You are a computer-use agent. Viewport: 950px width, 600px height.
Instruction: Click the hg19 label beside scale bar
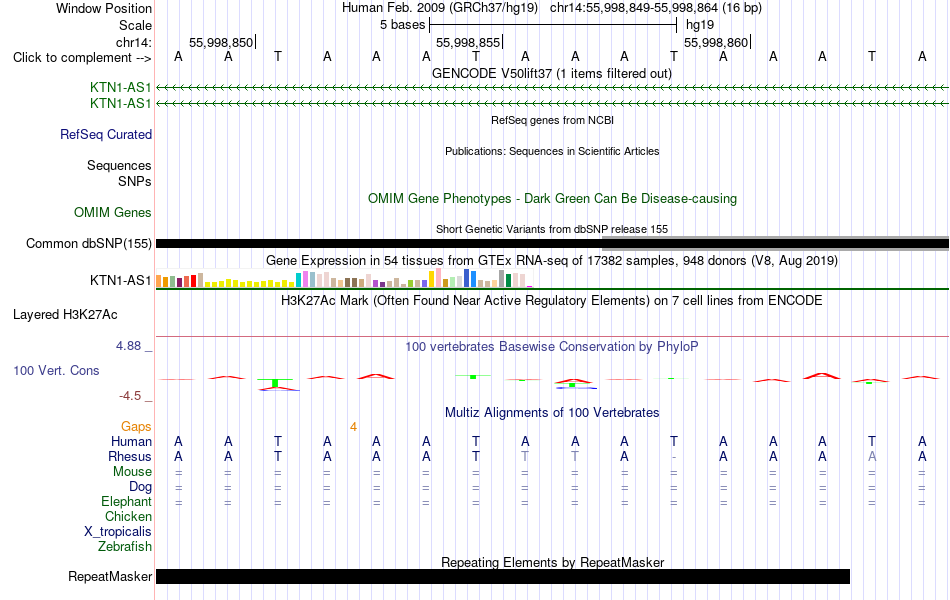click(x=700, y=25)
